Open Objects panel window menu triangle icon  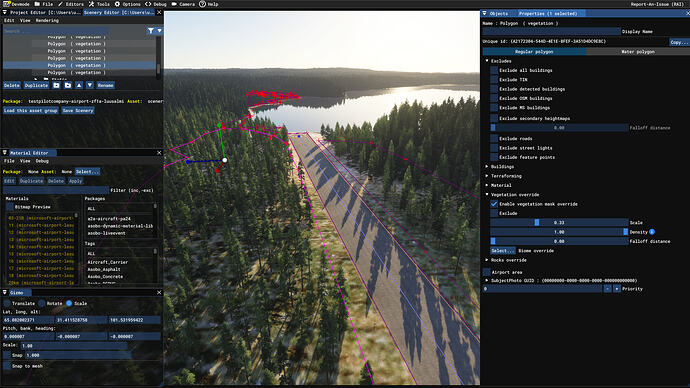pyautogui.click(x=484, y=14)
